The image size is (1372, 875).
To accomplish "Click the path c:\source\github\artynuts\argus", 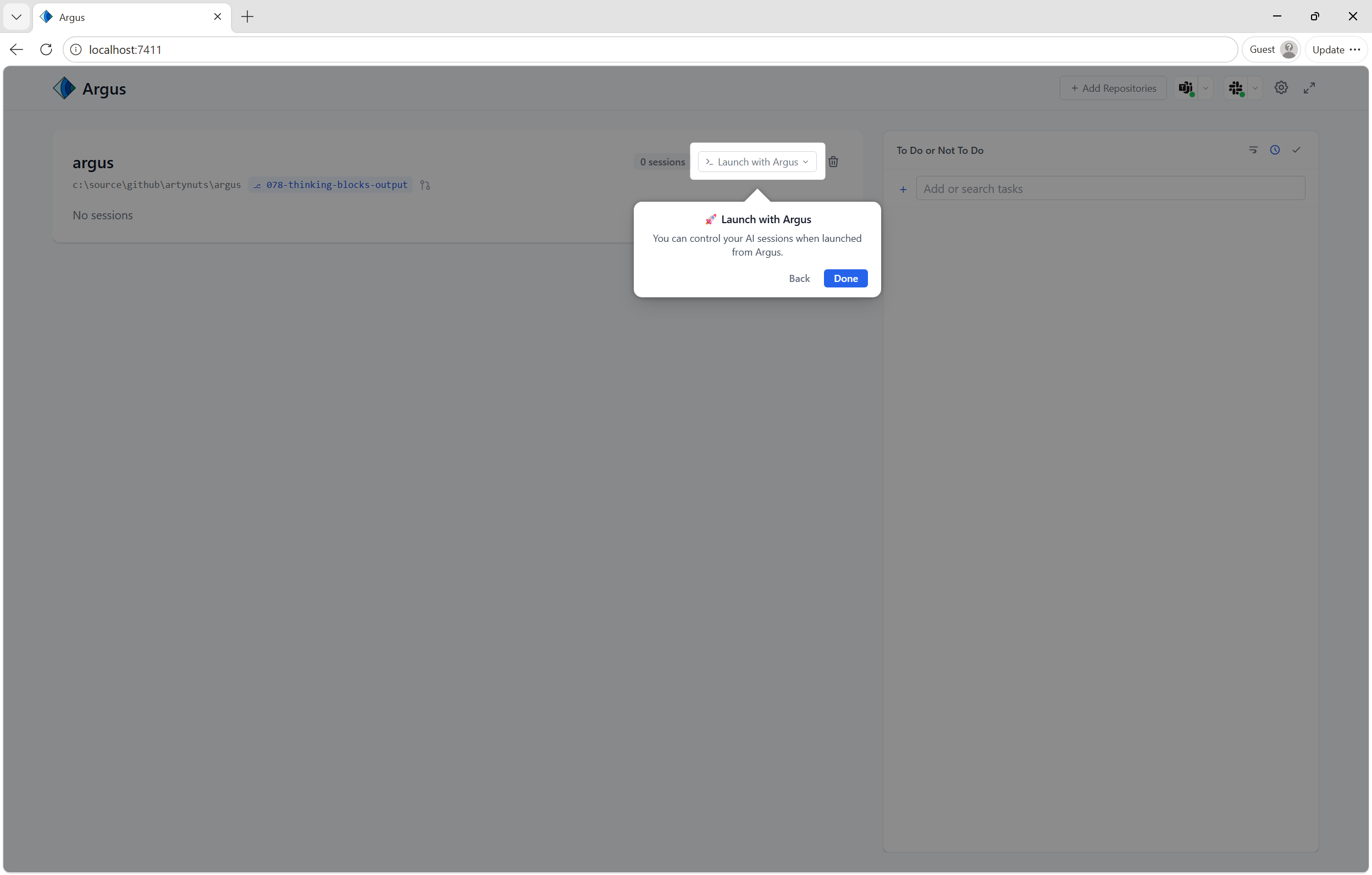I will 157,185.
